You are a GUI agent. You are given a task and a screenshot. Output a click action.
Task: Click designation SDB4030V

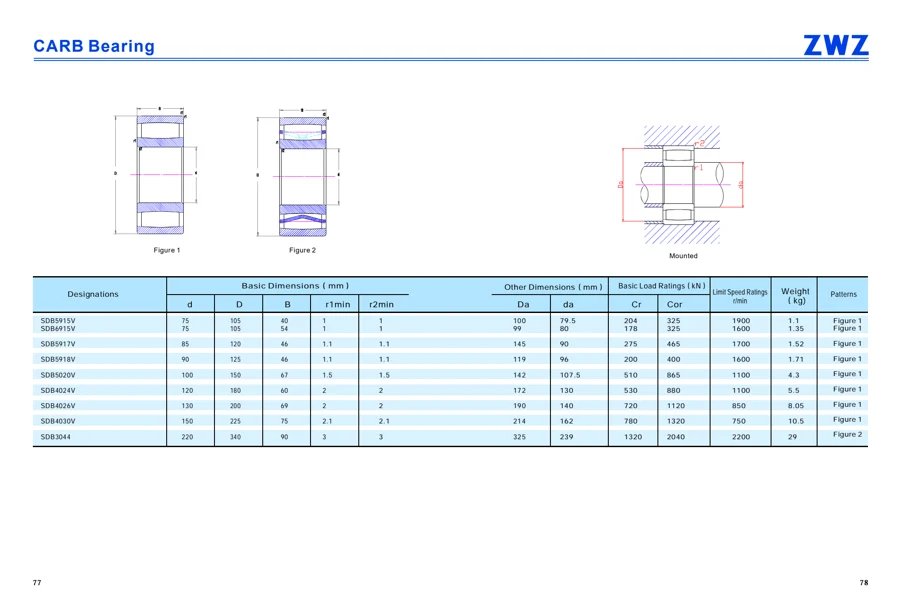[x=58, y=421]
